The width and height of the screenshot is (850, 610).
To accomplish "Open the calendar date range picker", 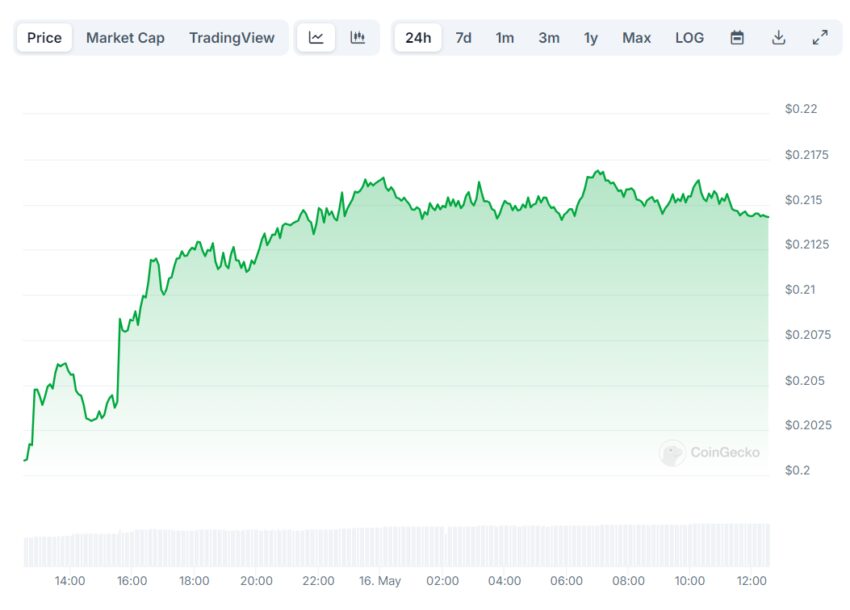I will coord(737,37).
